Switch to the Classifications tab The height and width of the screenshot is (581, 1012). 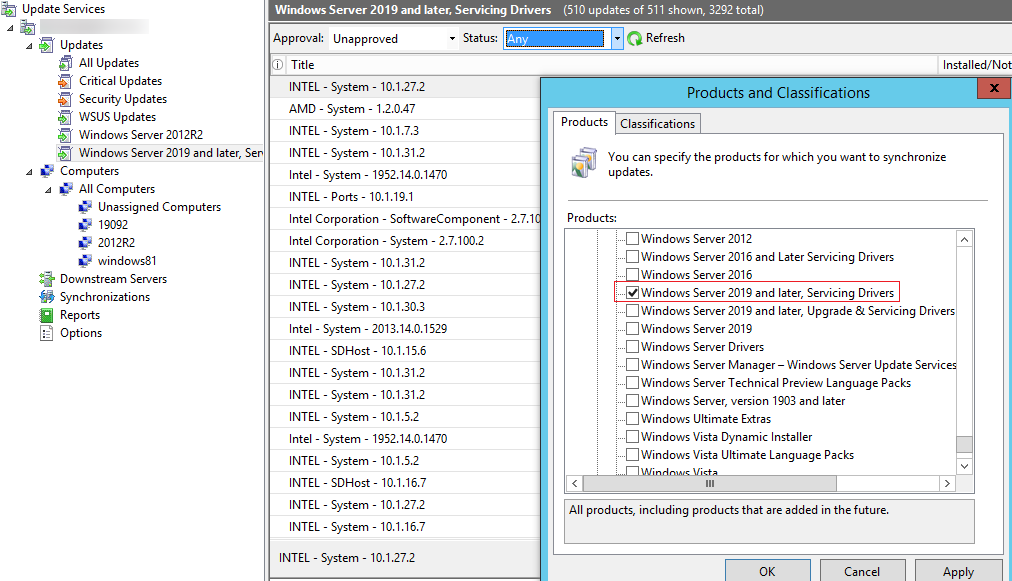point(658,124)
